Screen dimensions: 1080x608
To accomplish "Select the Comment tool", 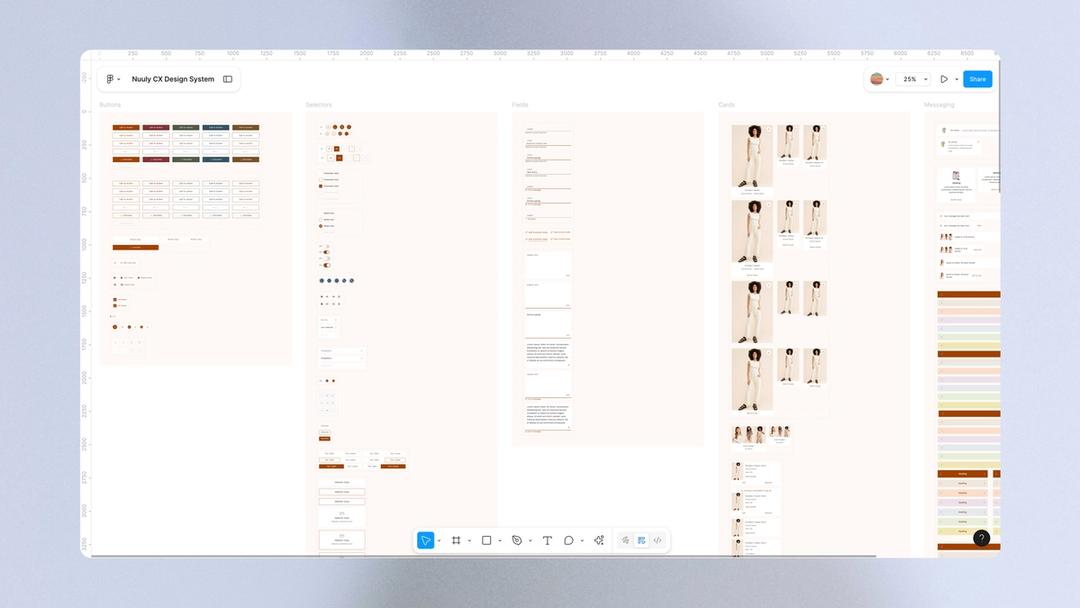I will pyautogui.click(x=568, y=540).
